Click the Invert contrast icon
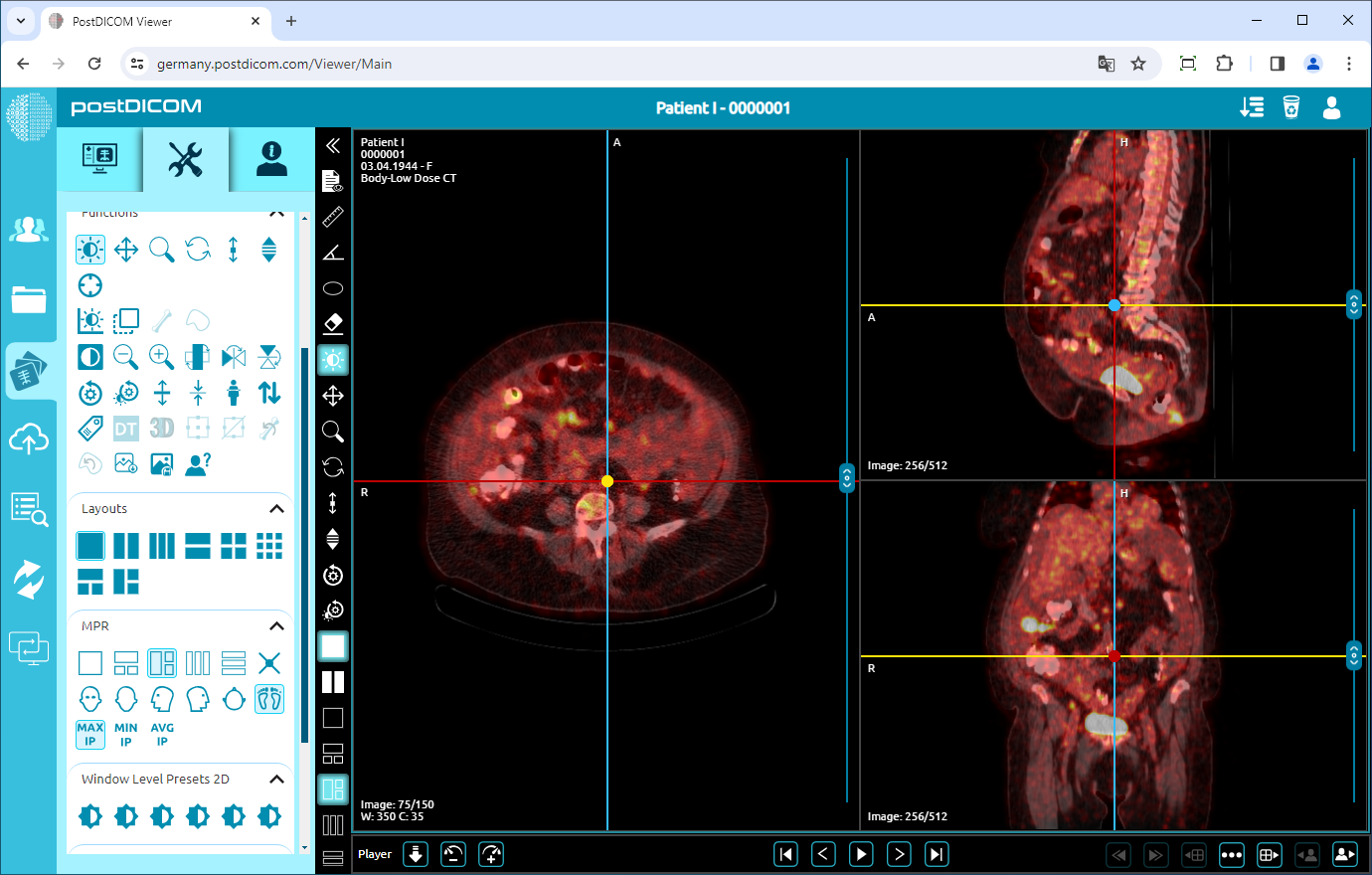The image size is (1372, 875). pos(90,356)
